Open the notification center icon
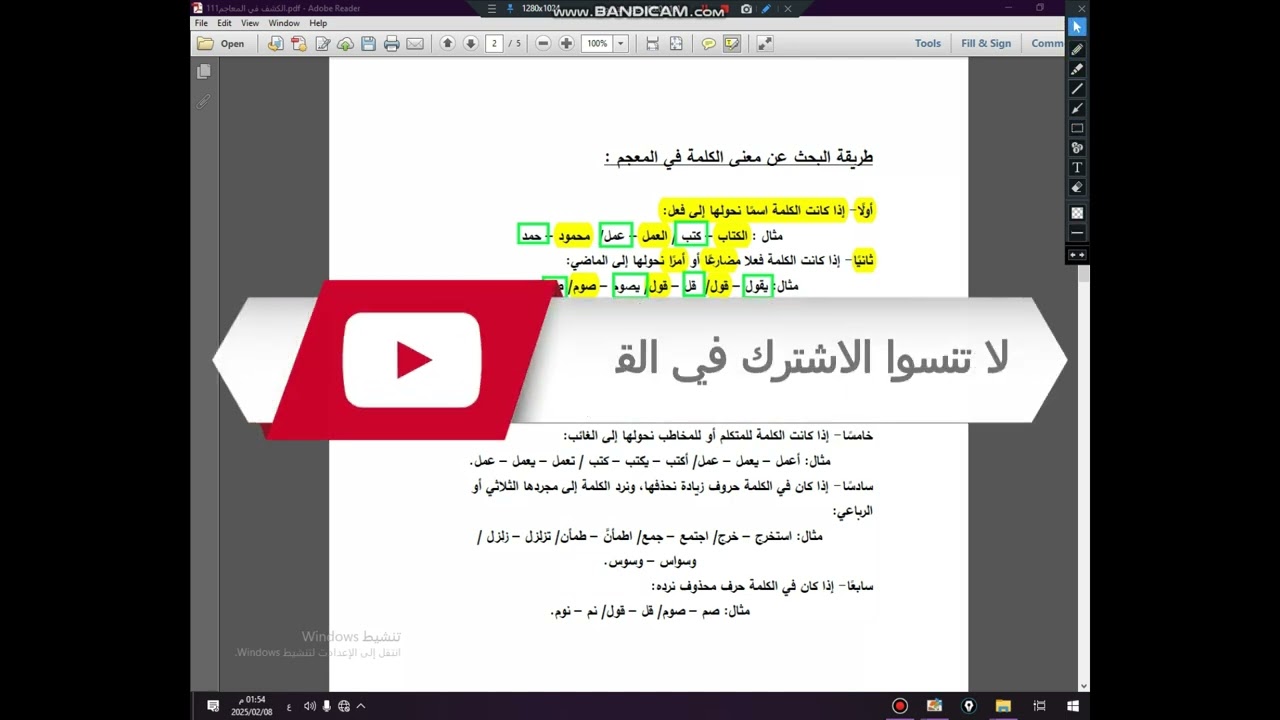 pyautogui.click(x=213, y=706)
